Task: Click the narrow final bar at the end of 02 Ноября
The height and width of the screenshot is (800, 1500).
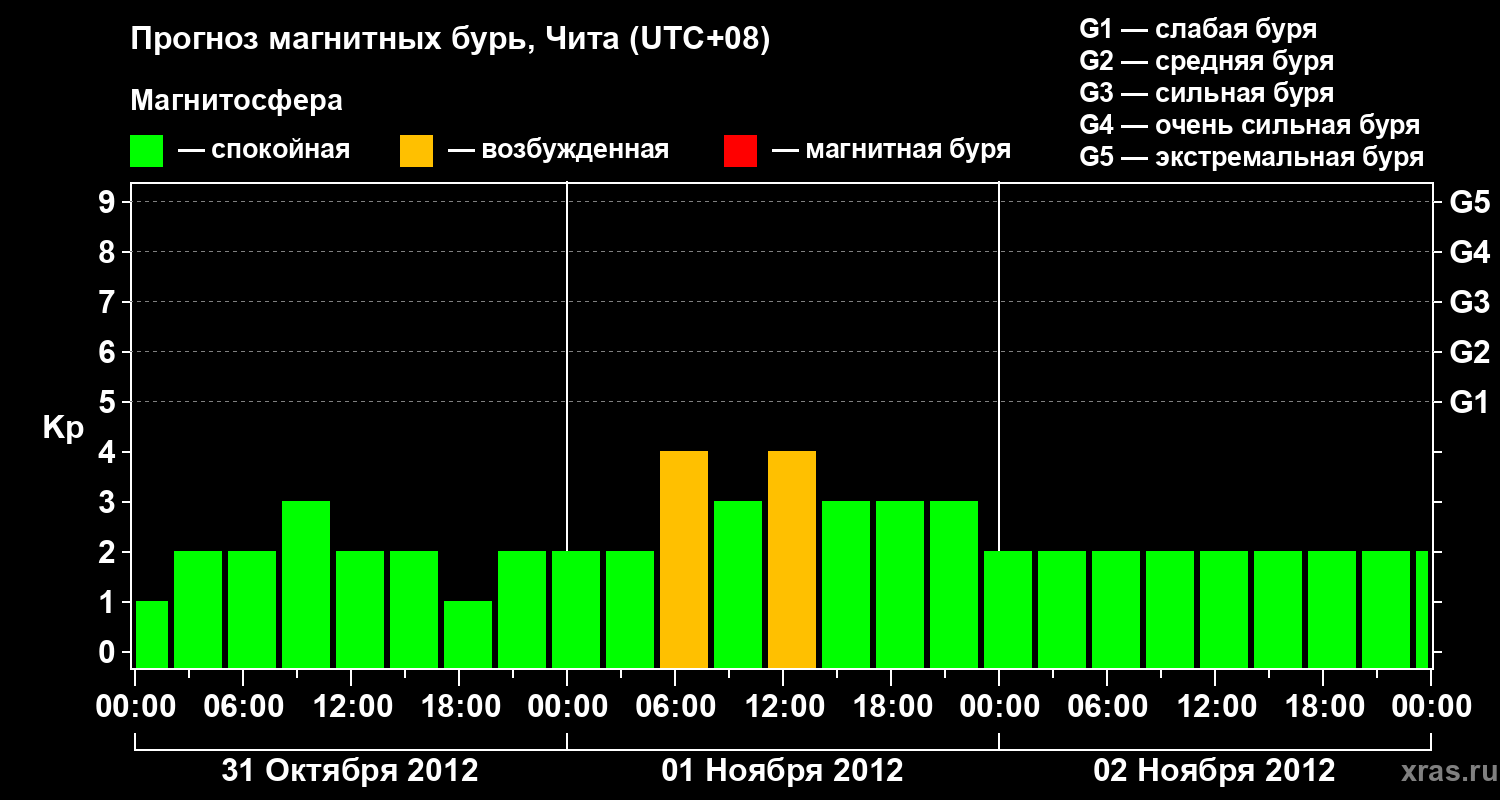Action: tap(1422, 610)
